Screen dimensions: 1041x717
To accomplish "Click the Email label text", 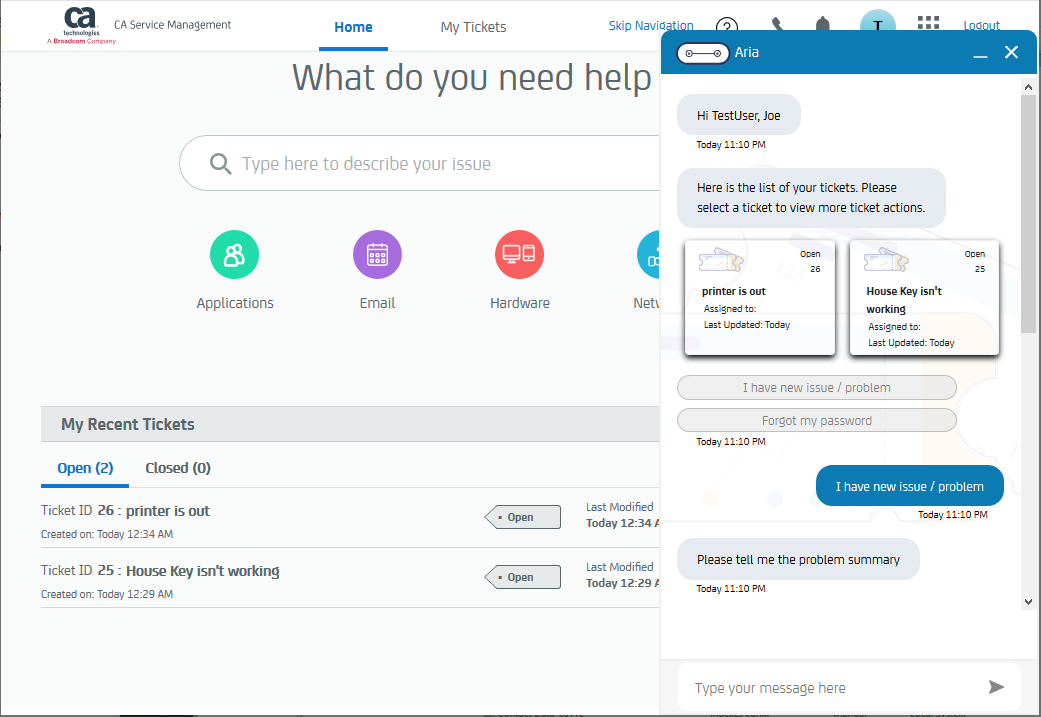I will tap(377, 303).
